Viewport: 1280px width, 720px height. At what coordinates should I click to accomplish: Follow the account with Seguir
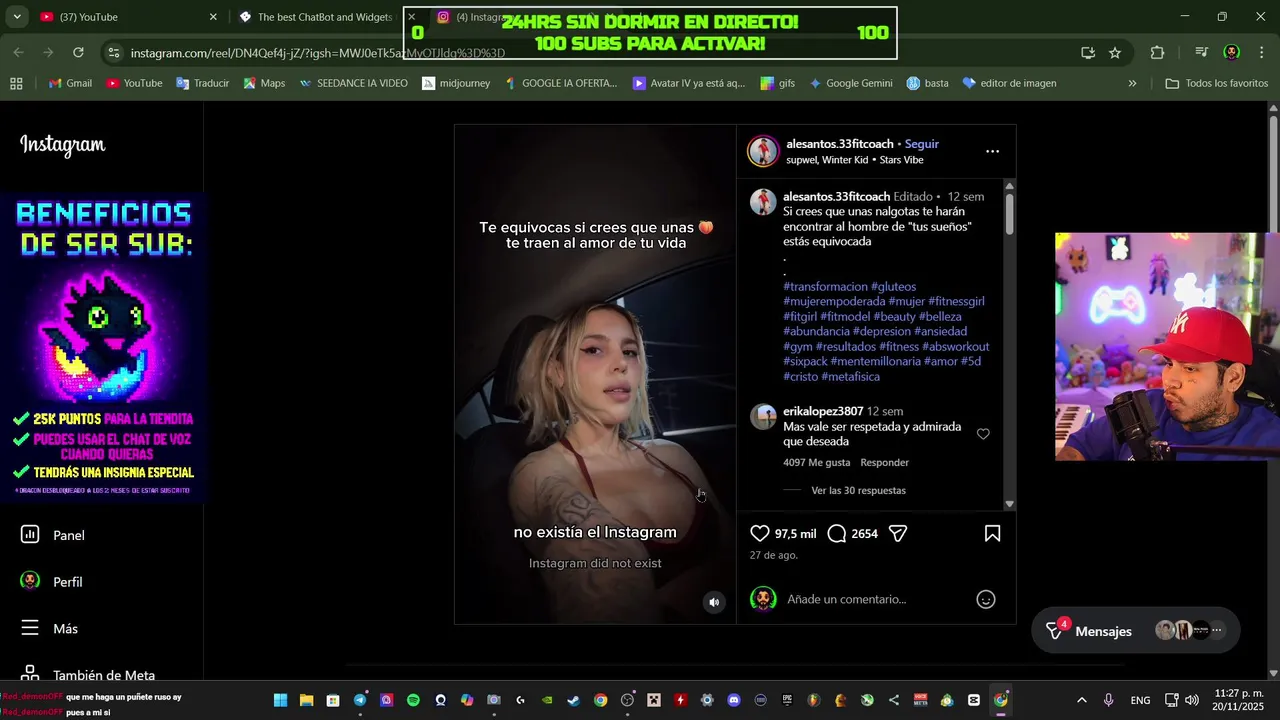coord(922,144)
